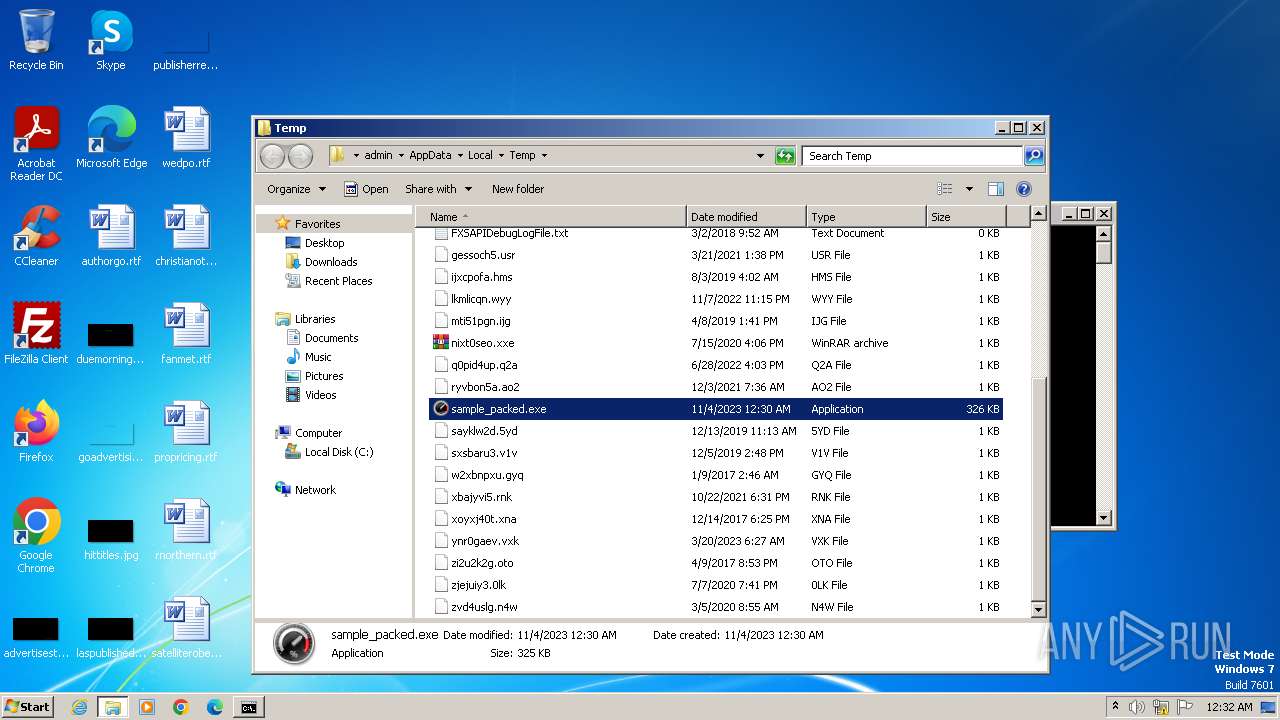Screen dimensions: 1280x720
Task: Select the sample_packed.exe file
Action: tap(716, 409)
